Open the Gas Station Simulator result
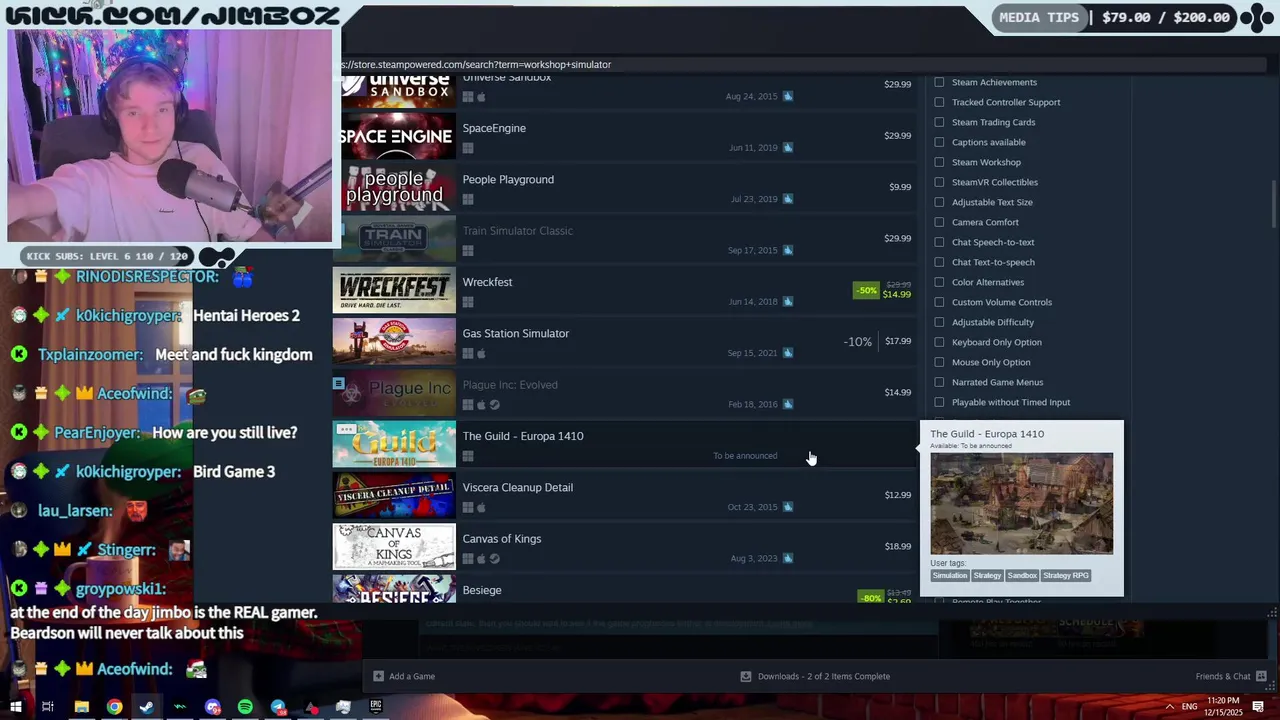Viewport: 1280px width, 720px height. pyautogui.click(x=625, y=341)
